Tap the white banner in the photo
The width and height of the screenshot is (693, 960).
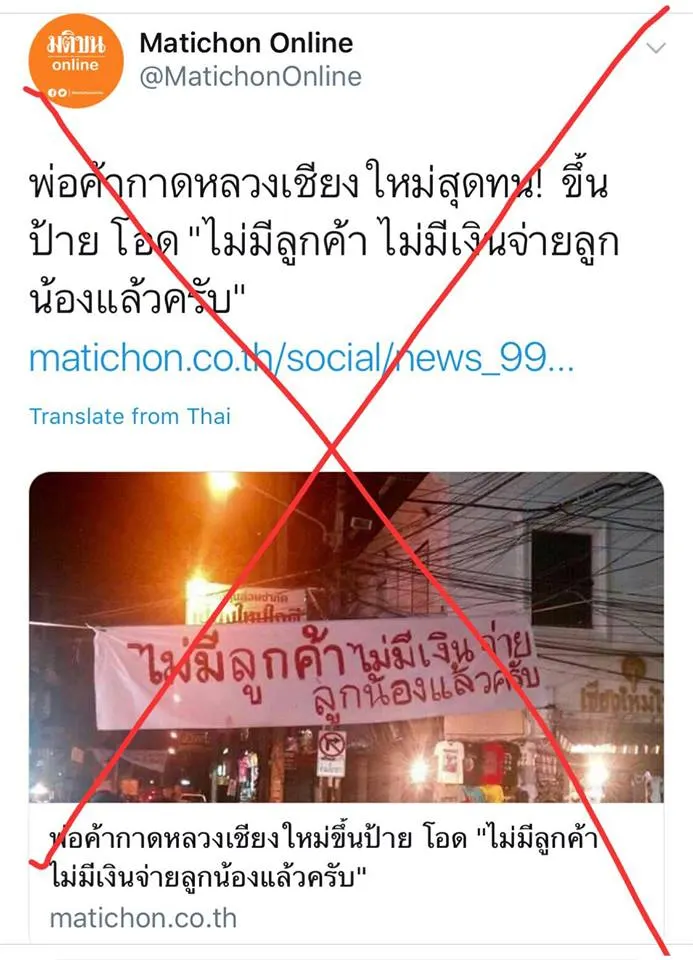click(x=318, y=672)
